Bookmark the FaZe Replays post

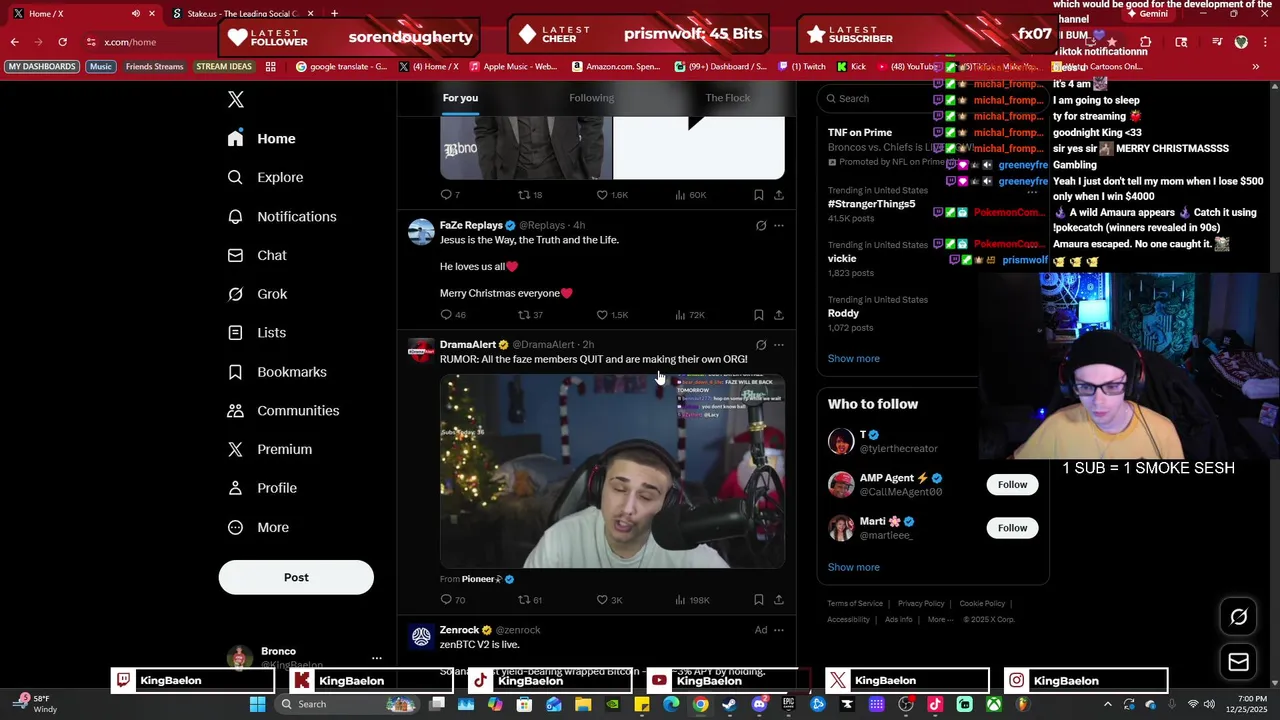point(759,315)
